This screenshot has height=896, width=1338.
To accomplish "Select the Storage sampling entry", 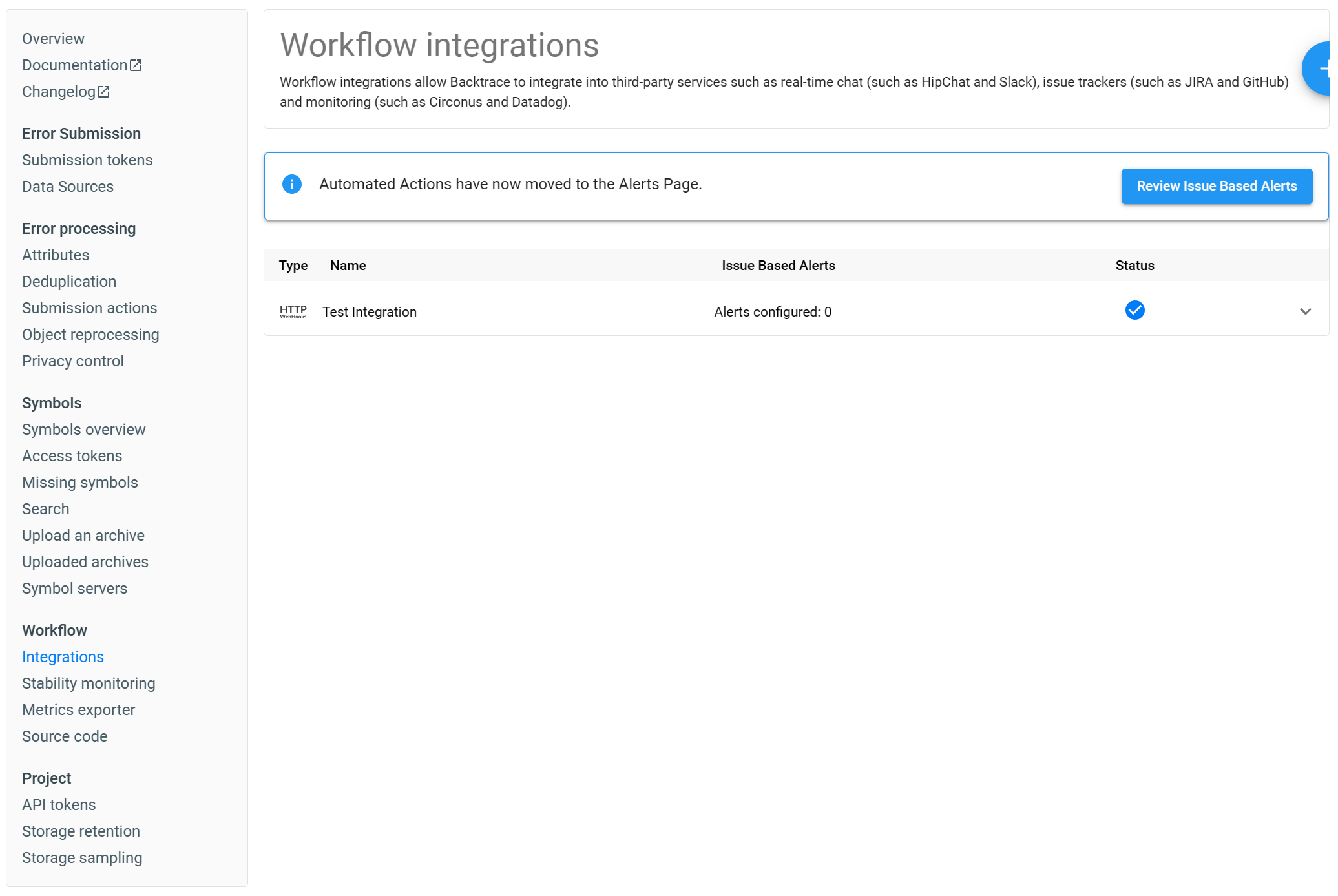I will 82,857.
